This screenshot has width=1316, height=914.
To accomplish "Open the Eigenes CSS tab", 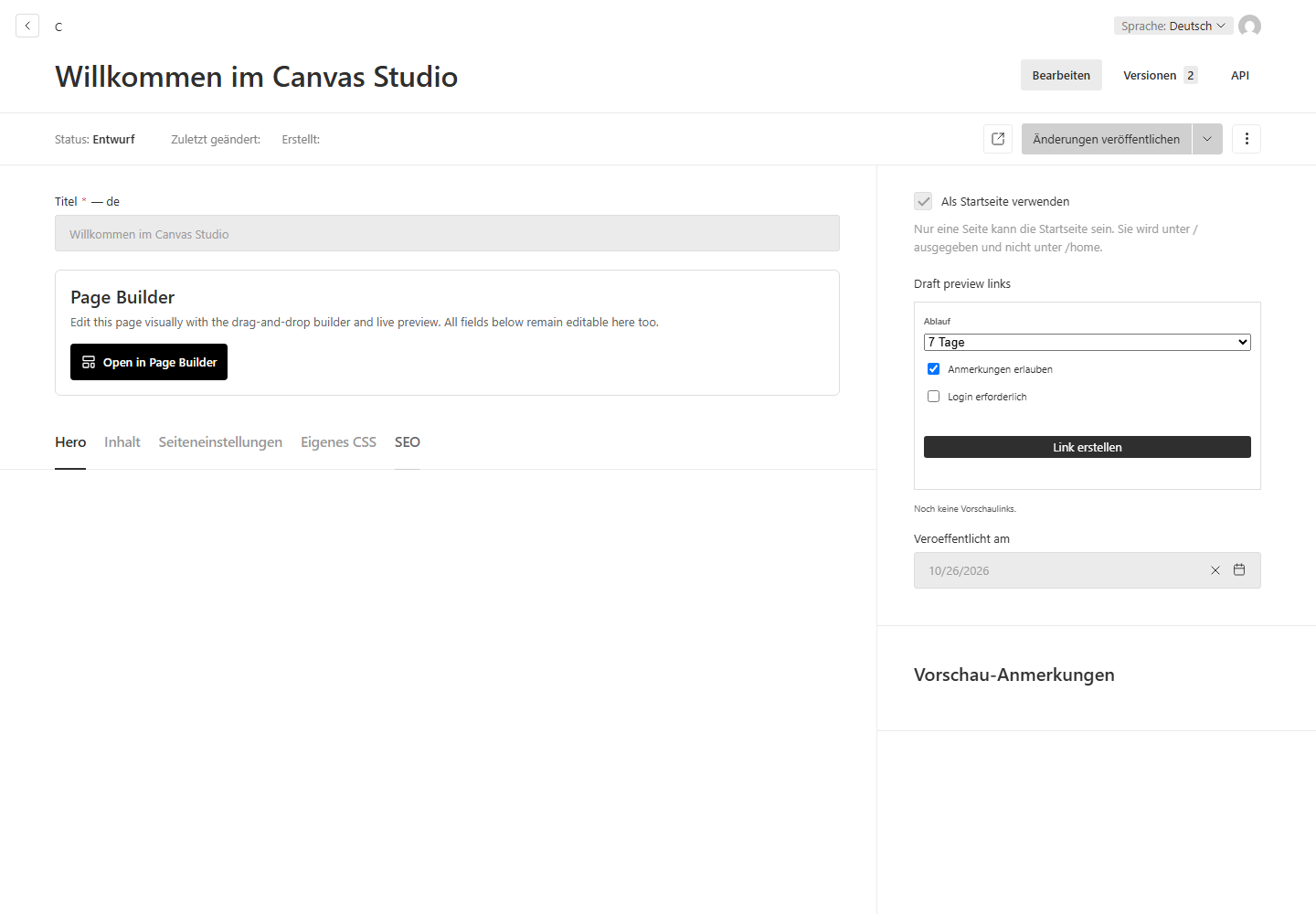I will click(x=338, y=442).
